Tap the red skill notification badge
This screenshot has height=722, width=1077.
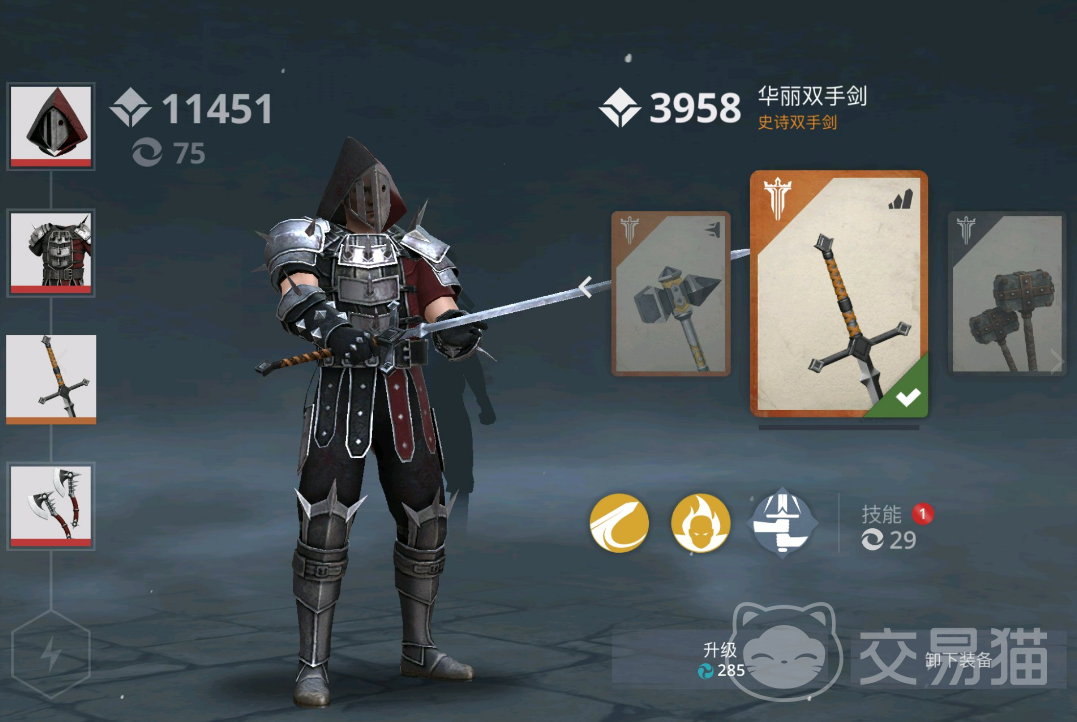pos(922,513)
